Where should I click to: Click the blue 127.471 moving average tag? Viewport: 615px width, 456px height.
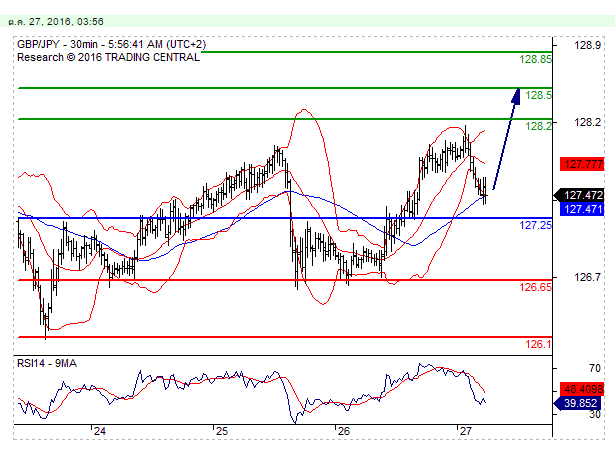pyautogui.click(x=582, y=209)
